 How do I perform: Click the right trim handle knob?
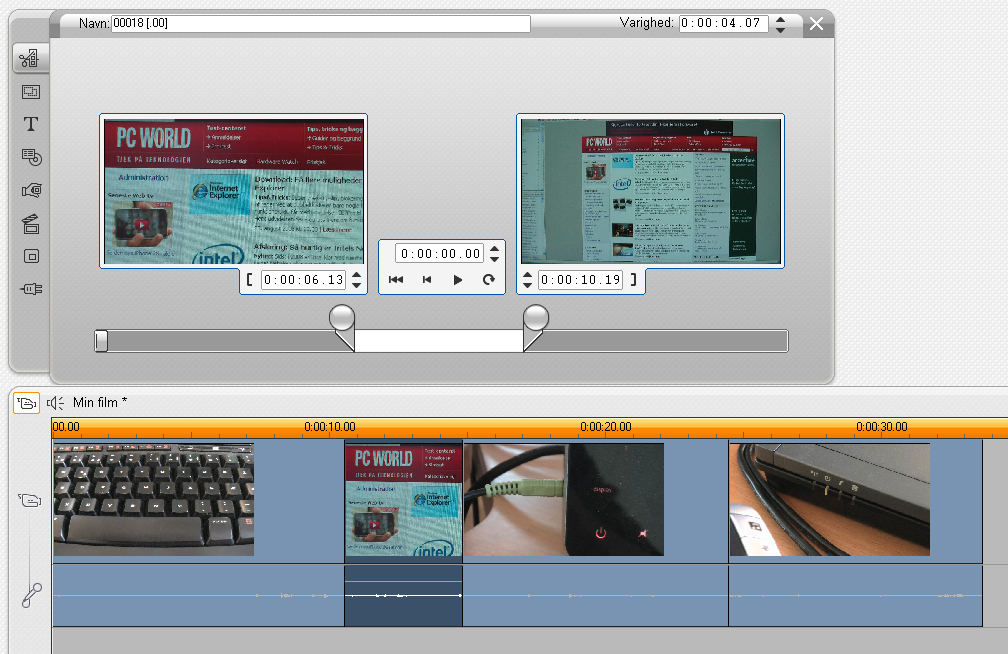pyautogui.click(x=537, y=318)
